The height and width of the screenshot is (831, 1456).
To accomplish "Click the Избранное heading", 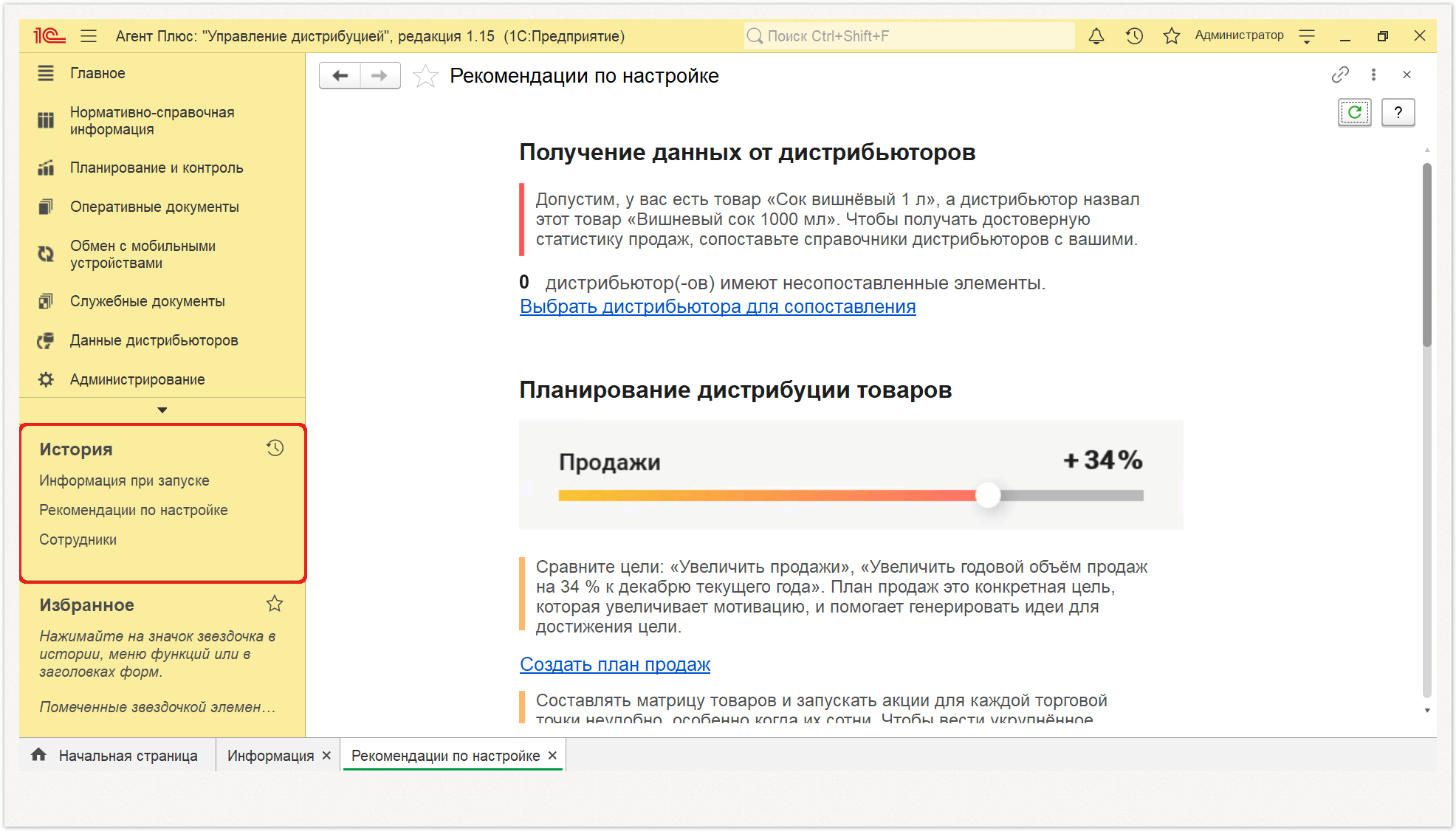I will [86, 605].
